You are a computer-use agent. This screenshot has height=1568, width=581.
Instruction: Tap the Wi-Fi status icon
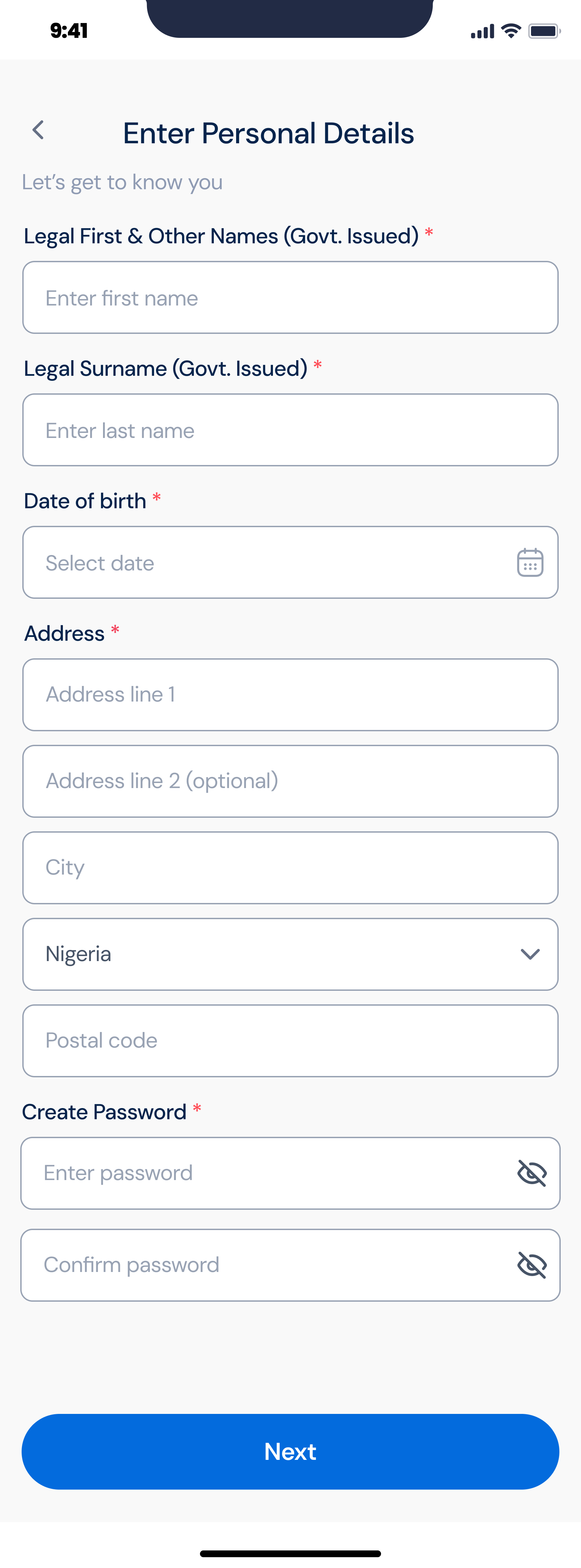tap(511, 30)
